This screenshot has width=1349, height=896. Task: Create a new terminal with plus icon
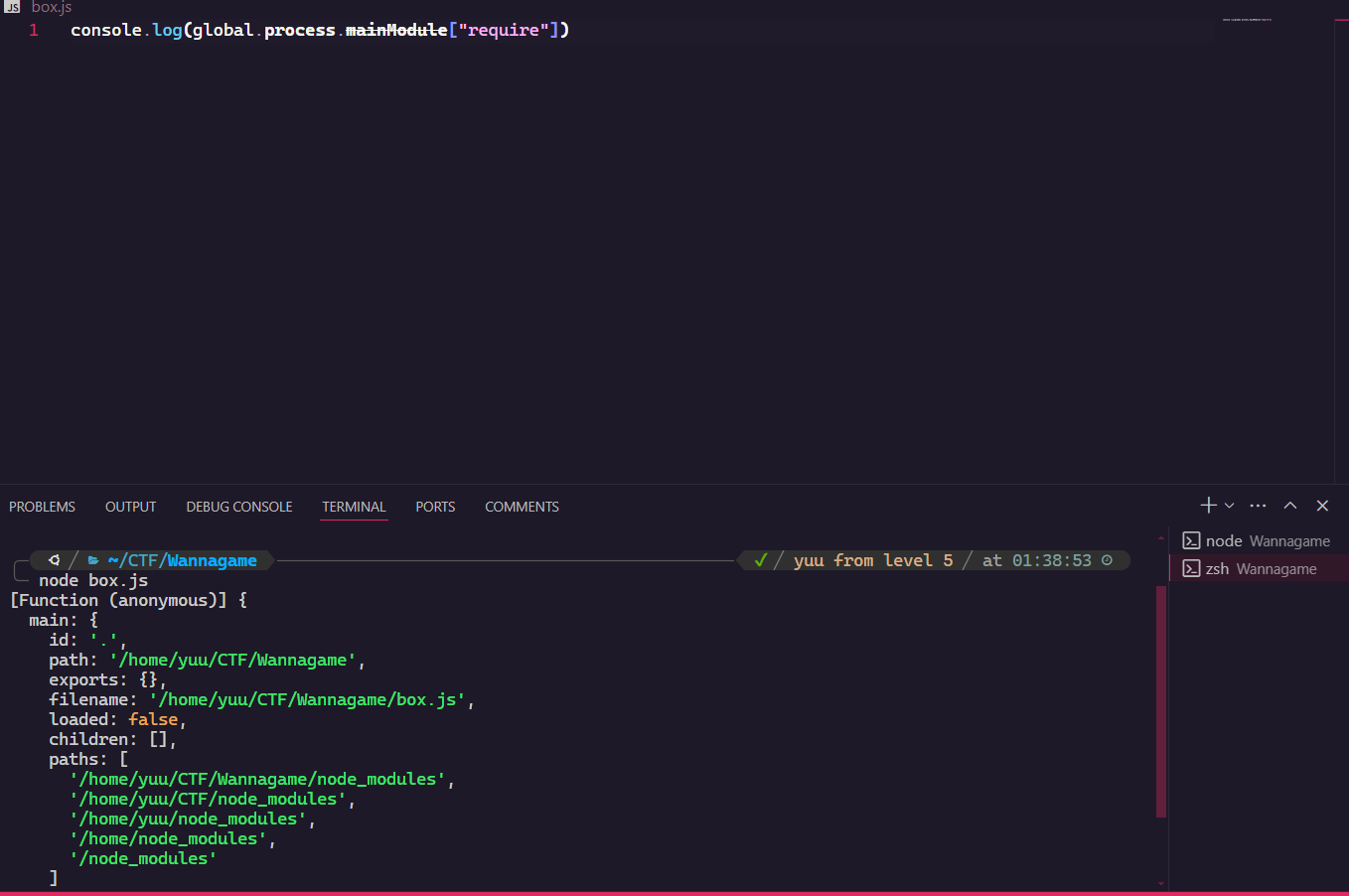click(1208, 506)
